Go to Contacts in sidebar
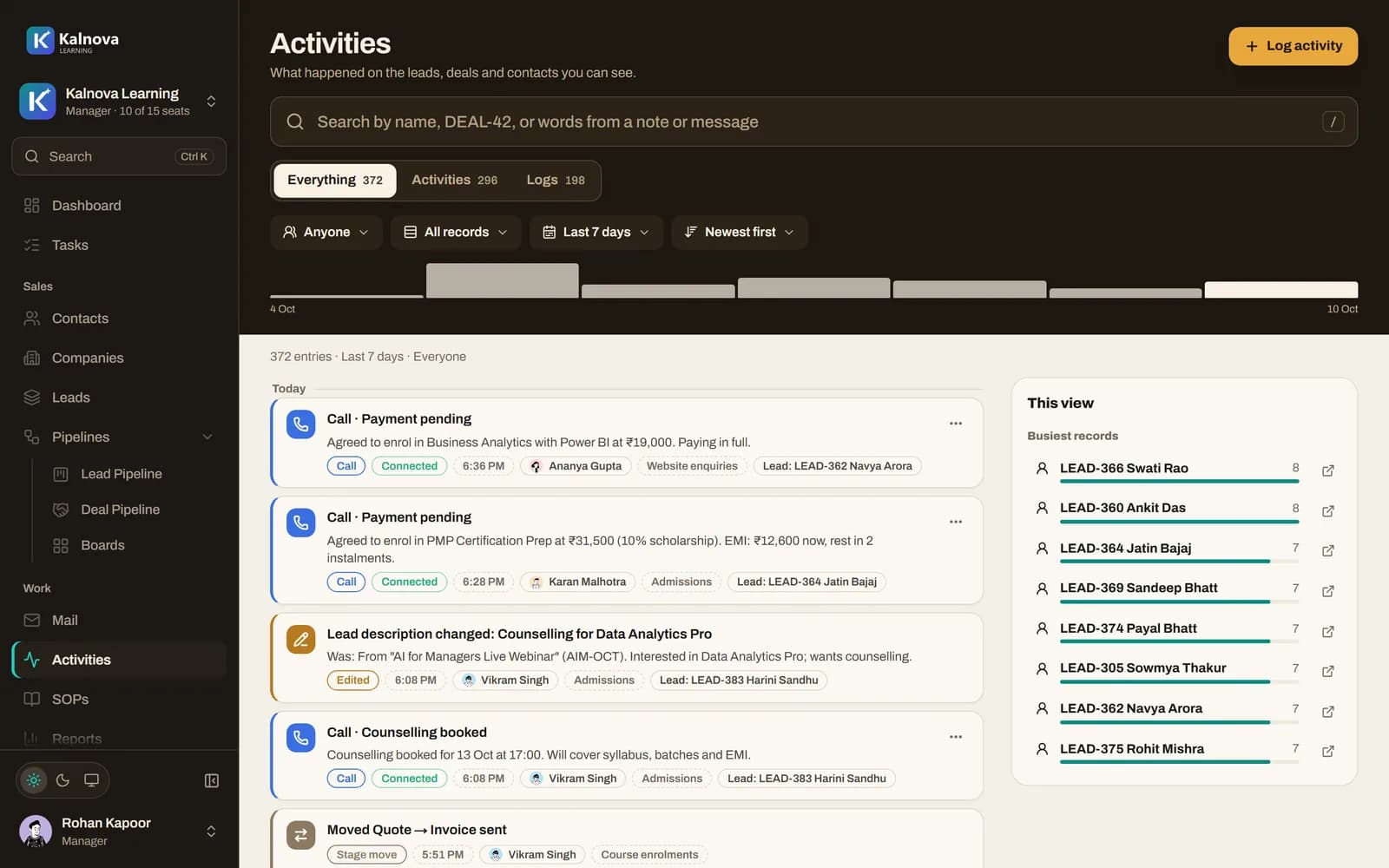Viewport: 1389px width, 868px height. (119, 319)
